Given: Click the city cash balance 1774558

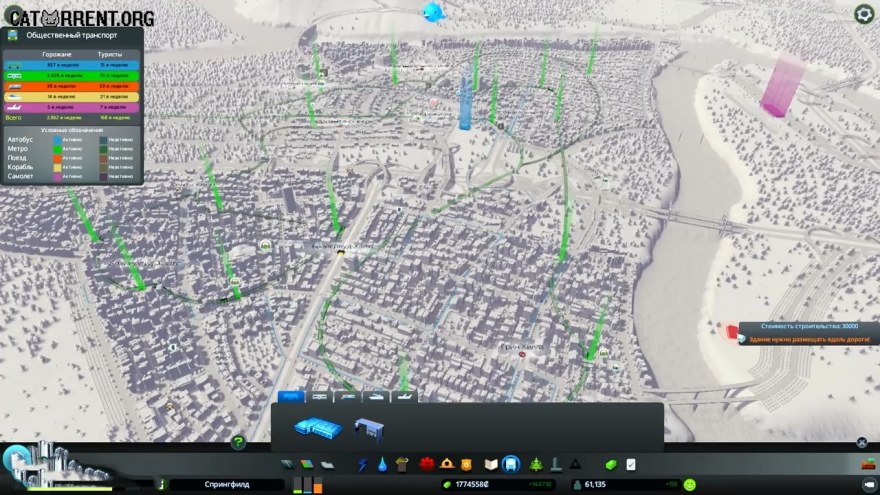Looking at the screenshot, I should [x=471, y=484].
